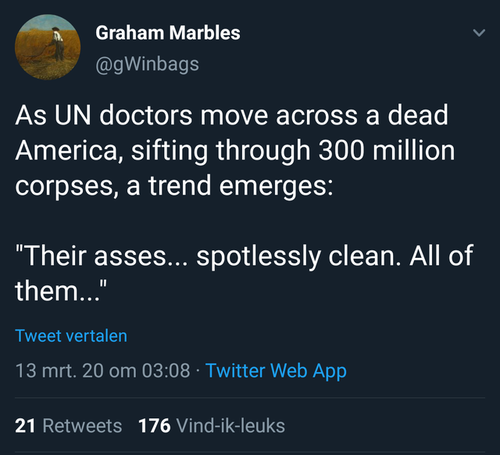
Task: Open the Graham Marbles display name
Action: (x=168, y=33)
